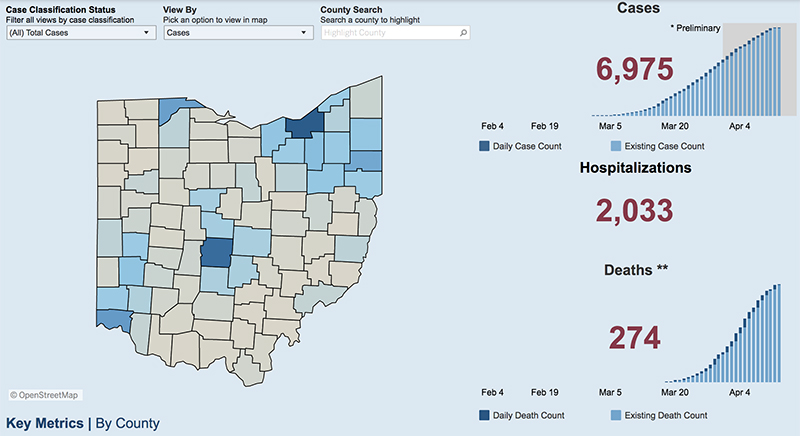Click the Cases heading
Image resolution: width=800 pixels, height=436 pixels.
638,8
